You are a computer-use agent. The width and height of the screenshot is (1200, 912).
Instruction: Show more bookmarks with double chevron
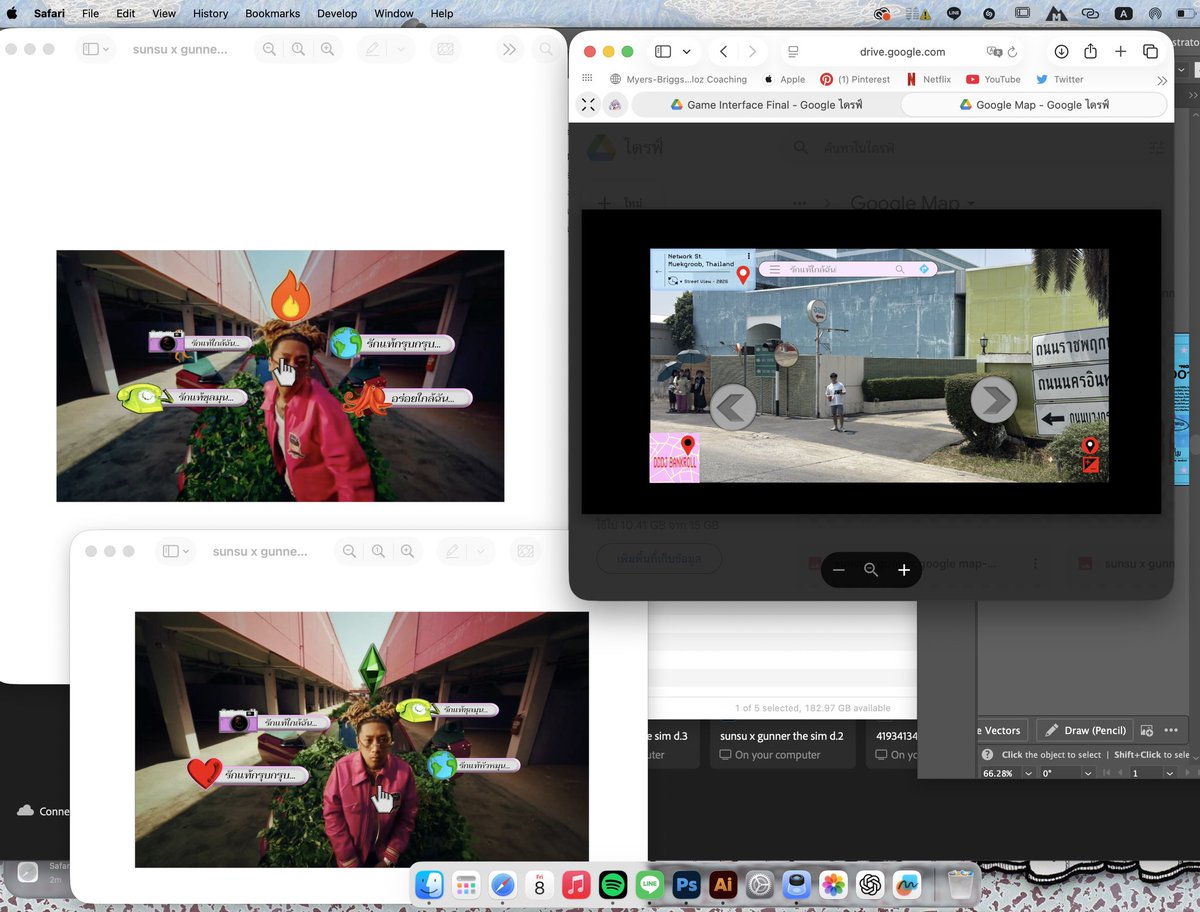coord(1162,80)
